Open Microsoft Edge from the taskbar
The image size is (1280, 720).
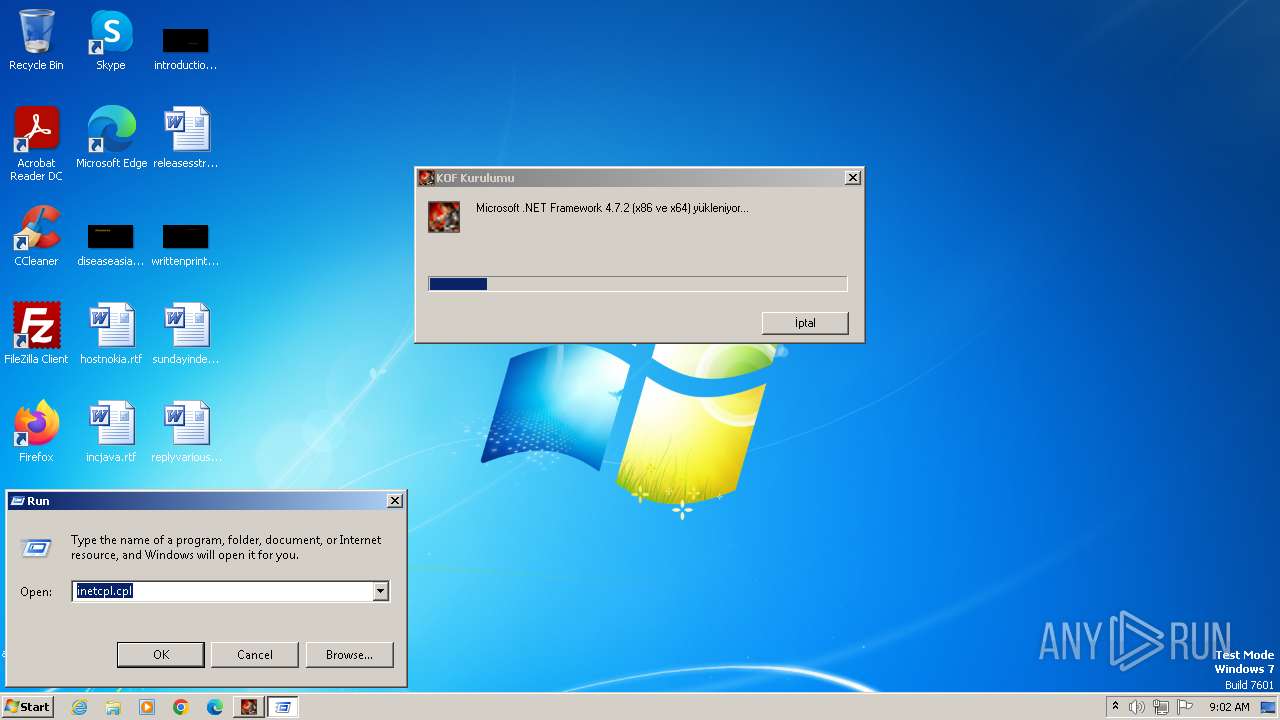[215, 707]
